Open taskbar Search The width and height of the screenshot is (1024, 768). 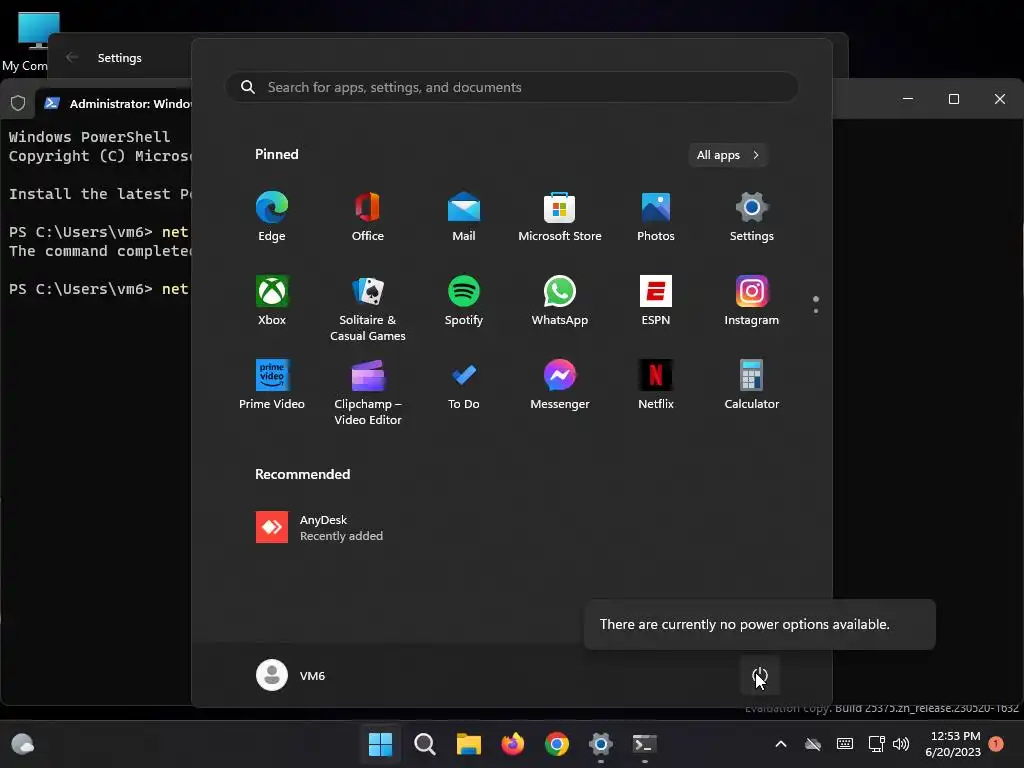point(424,744)
